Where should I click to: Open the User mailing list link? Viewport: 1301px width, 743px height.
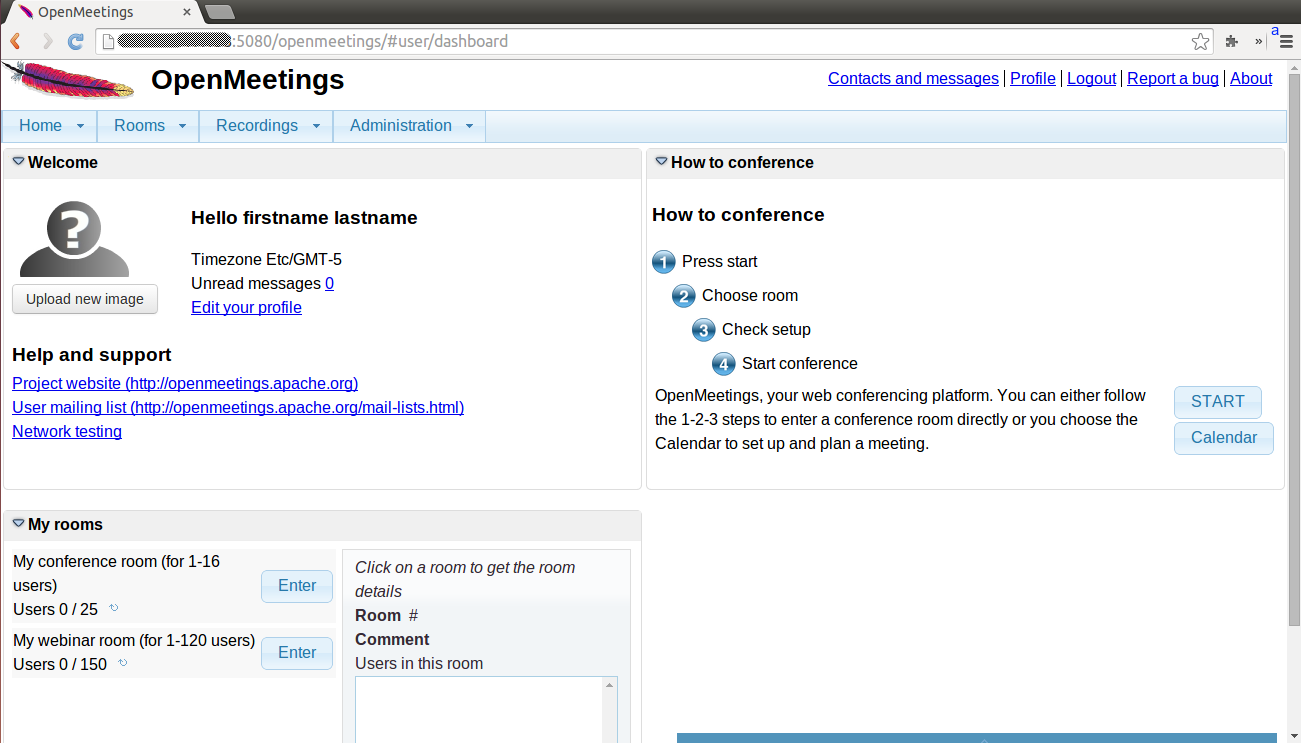pyautogui.click(x=238, y=408)
